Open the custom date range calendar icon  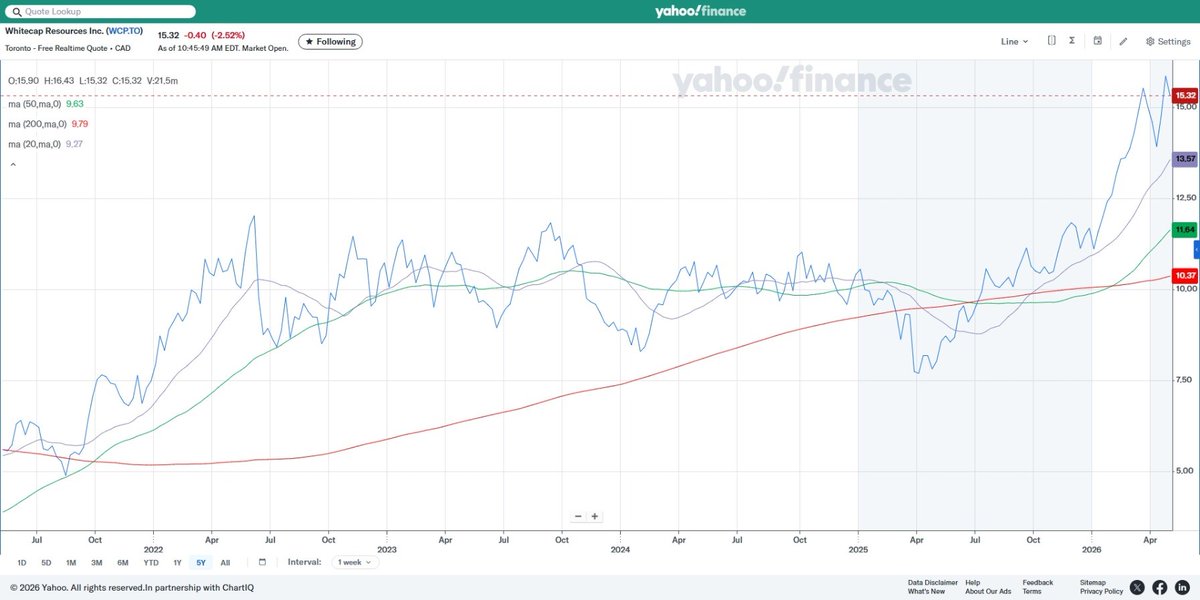coord(262,562)
